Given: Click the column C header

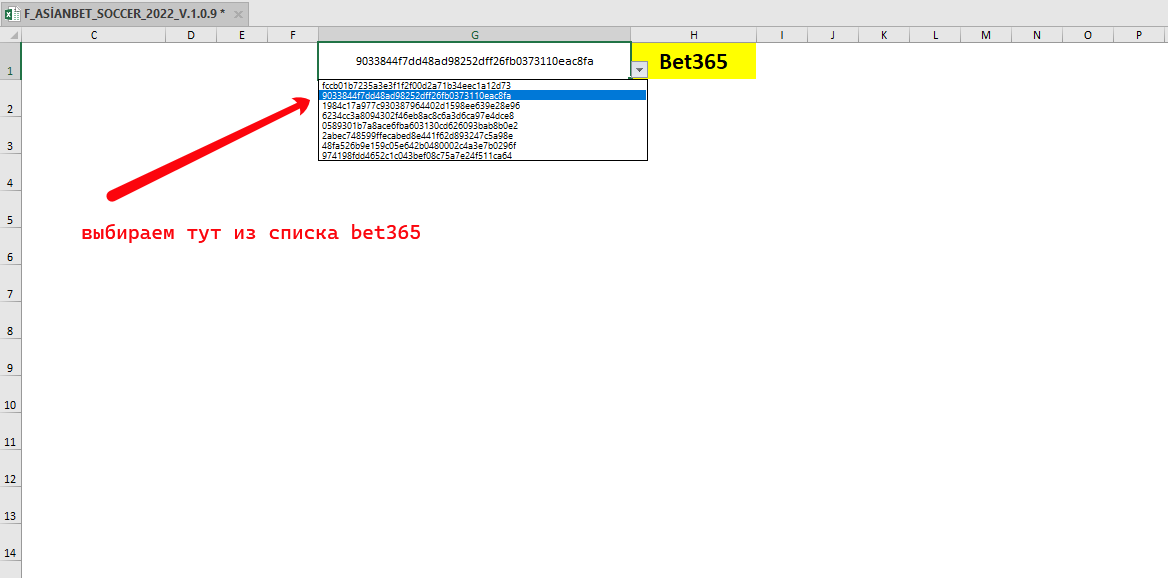Looking at the screenshot, I should coord(93,35).
